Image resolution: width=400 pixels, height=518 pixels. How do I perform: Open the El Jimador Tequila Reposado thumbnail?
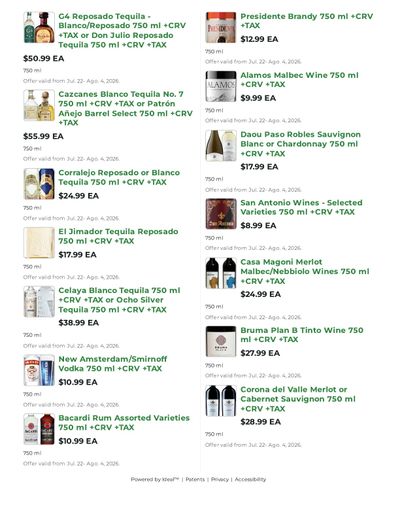39,243
